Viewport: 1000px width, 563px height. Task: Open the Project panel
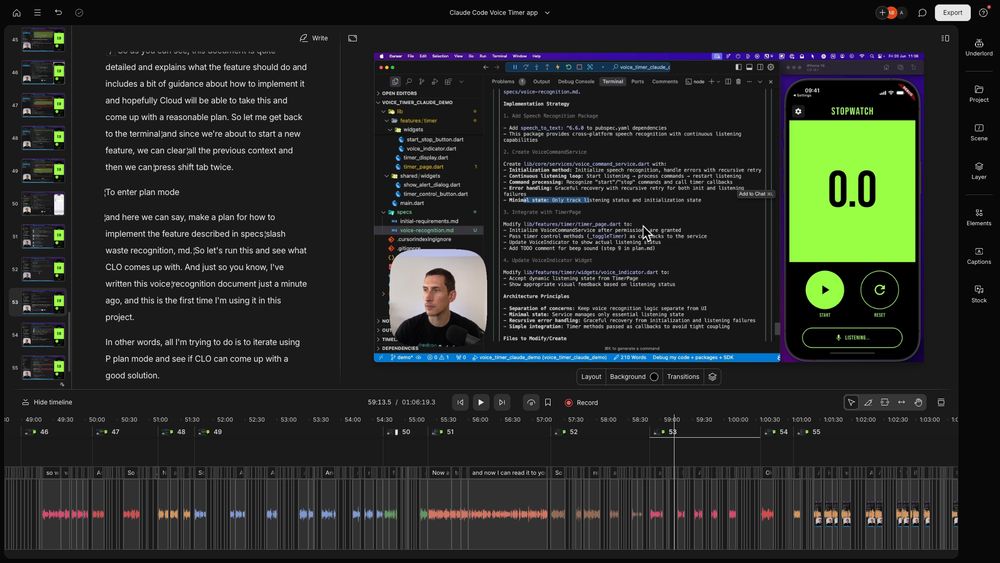(979, 94)
